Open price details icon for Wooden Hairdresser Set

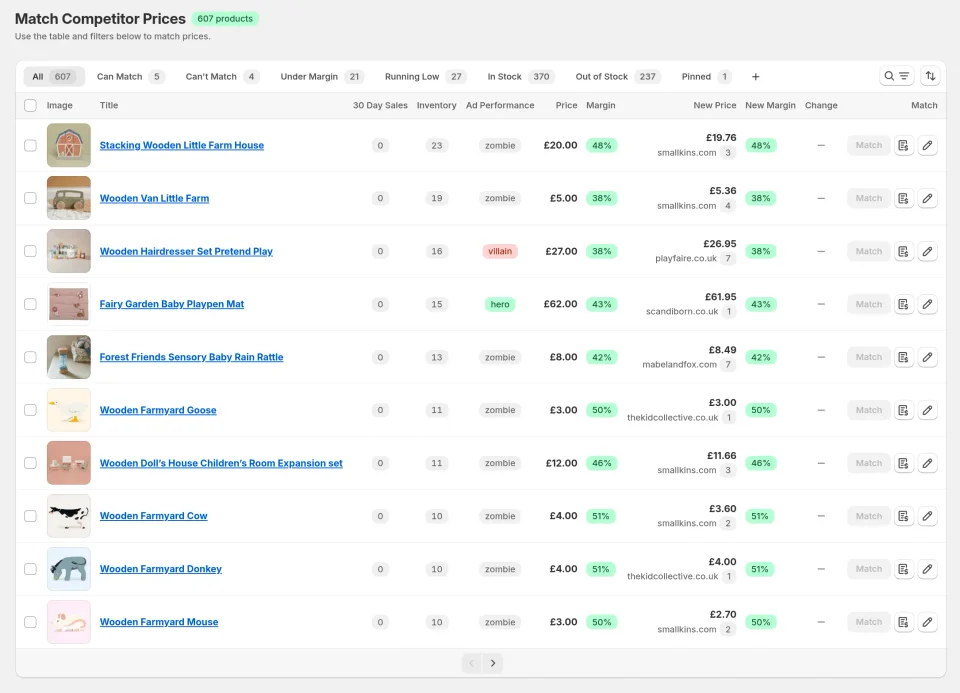click(903, 251)
